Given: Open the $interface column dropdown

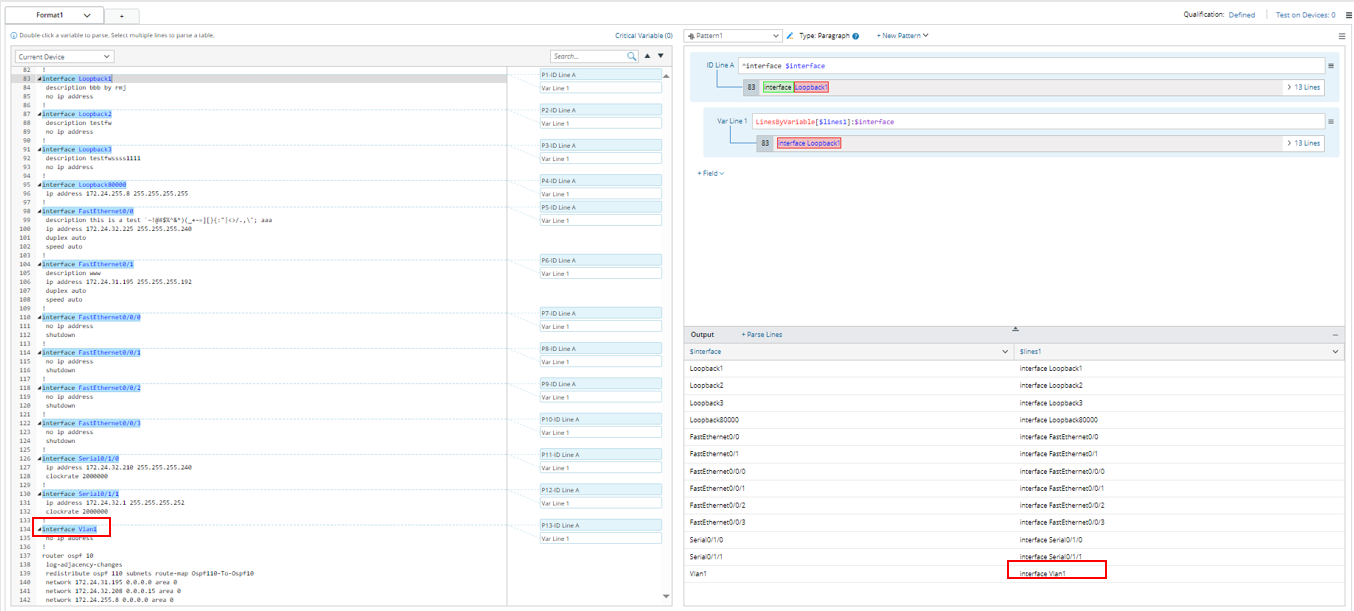Looking at the screenshot, I should [1005, 352].
